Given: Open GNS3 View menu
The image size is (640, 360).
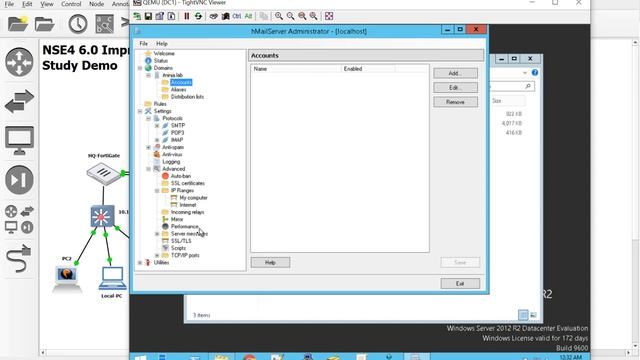Looking at the screenshot, I should [x=47, y=4].
